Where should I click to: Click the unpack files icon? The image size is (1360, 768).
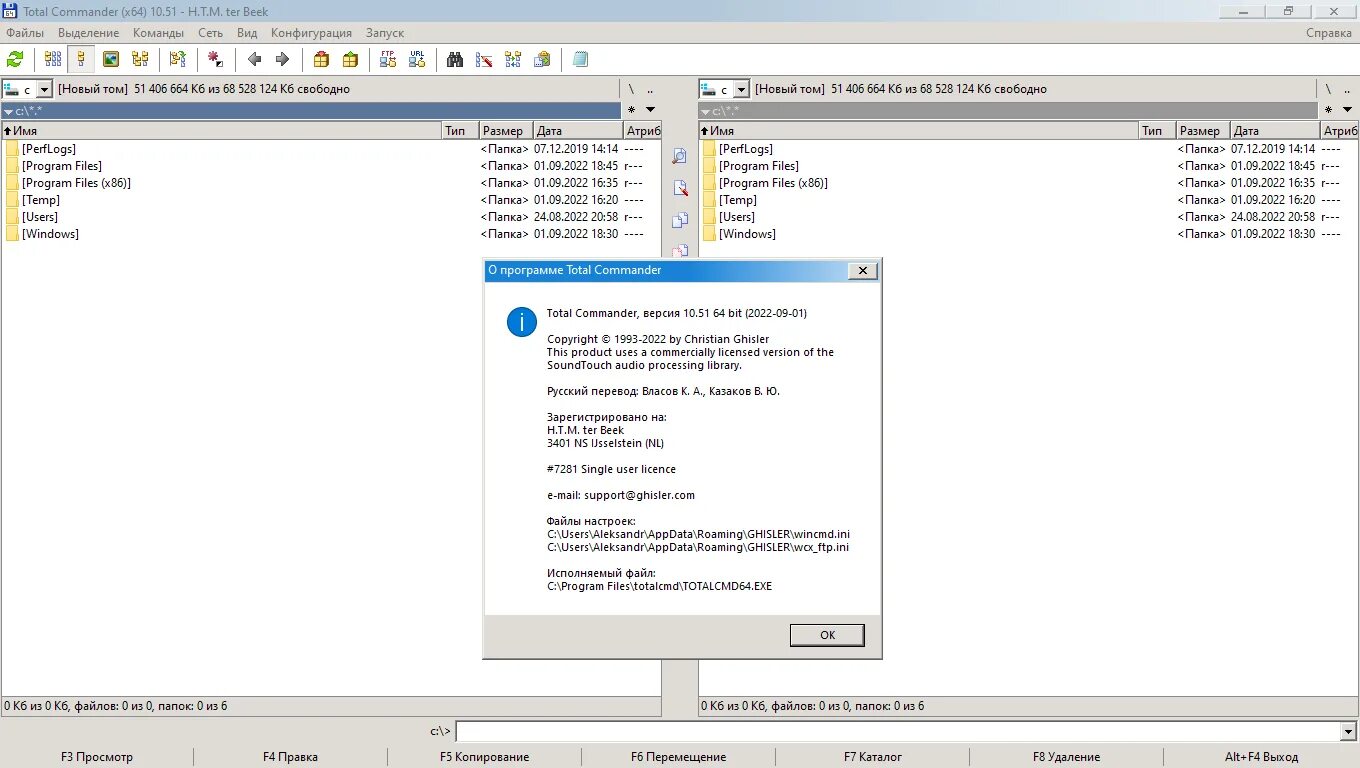350,60
